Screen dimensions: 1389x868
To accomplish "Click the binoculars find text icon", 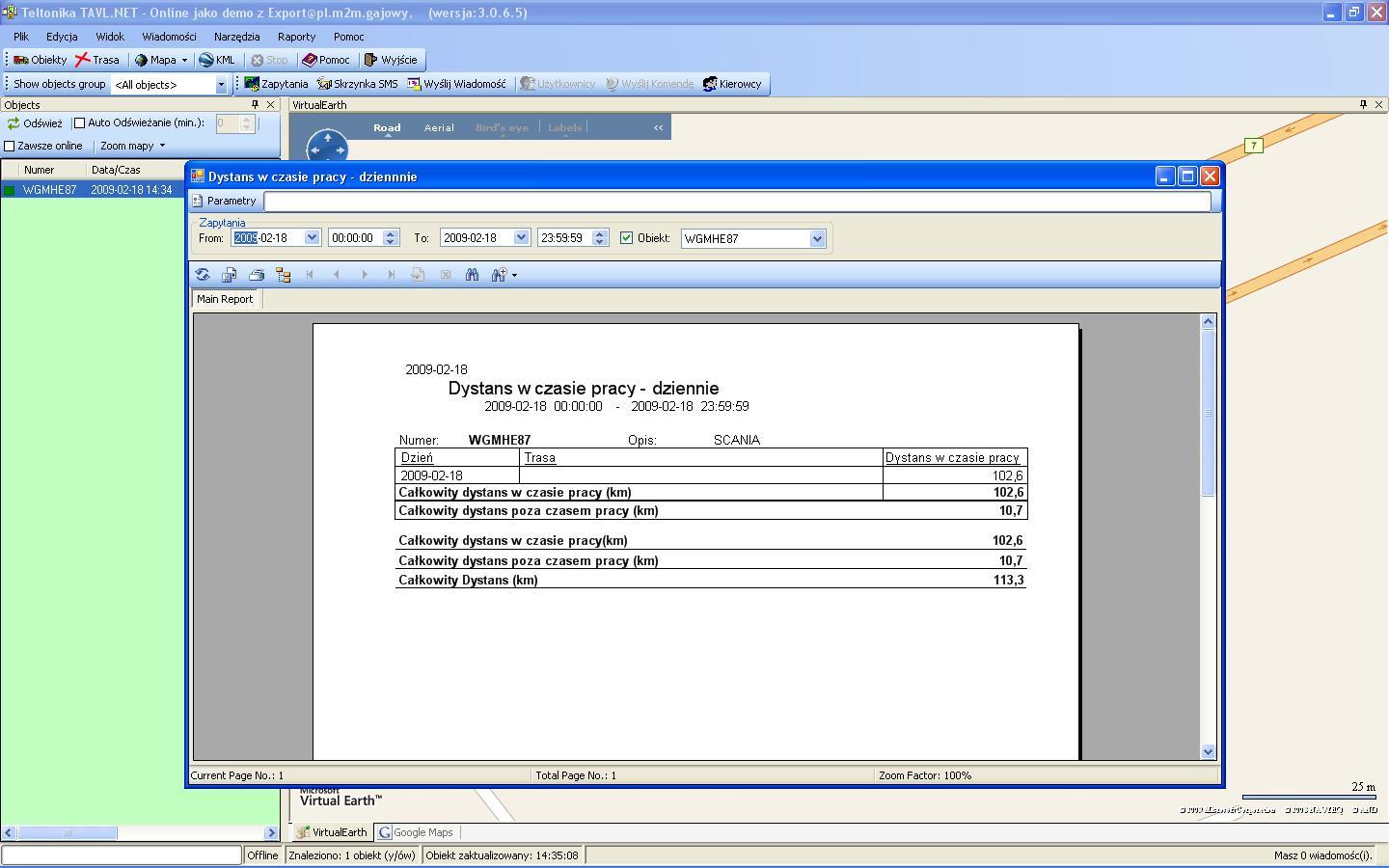I will 472,275.
